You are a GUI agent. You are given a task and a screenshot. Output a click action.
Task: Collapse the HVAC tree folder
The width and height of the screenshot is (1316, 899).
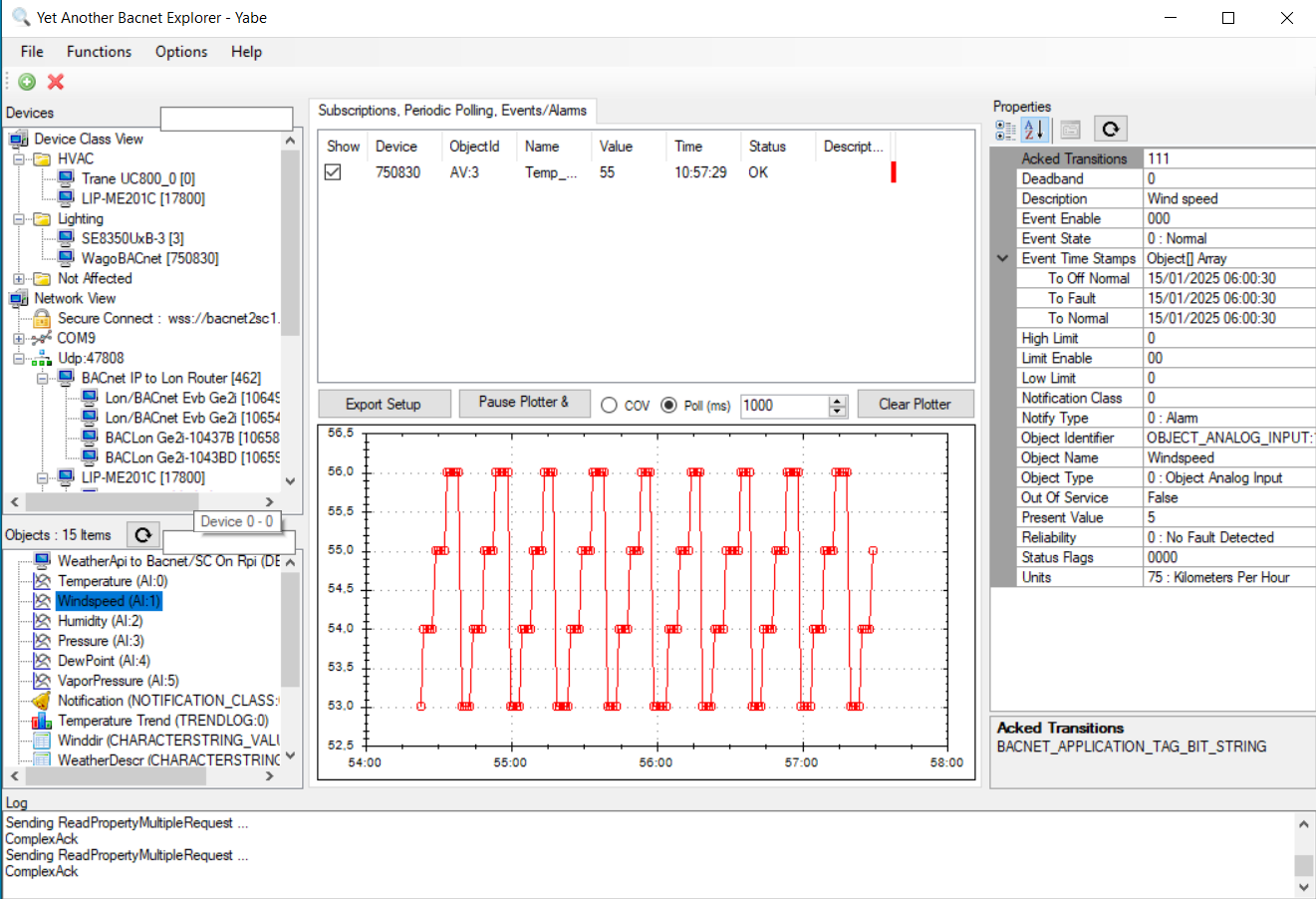click(x=19, y=159)
